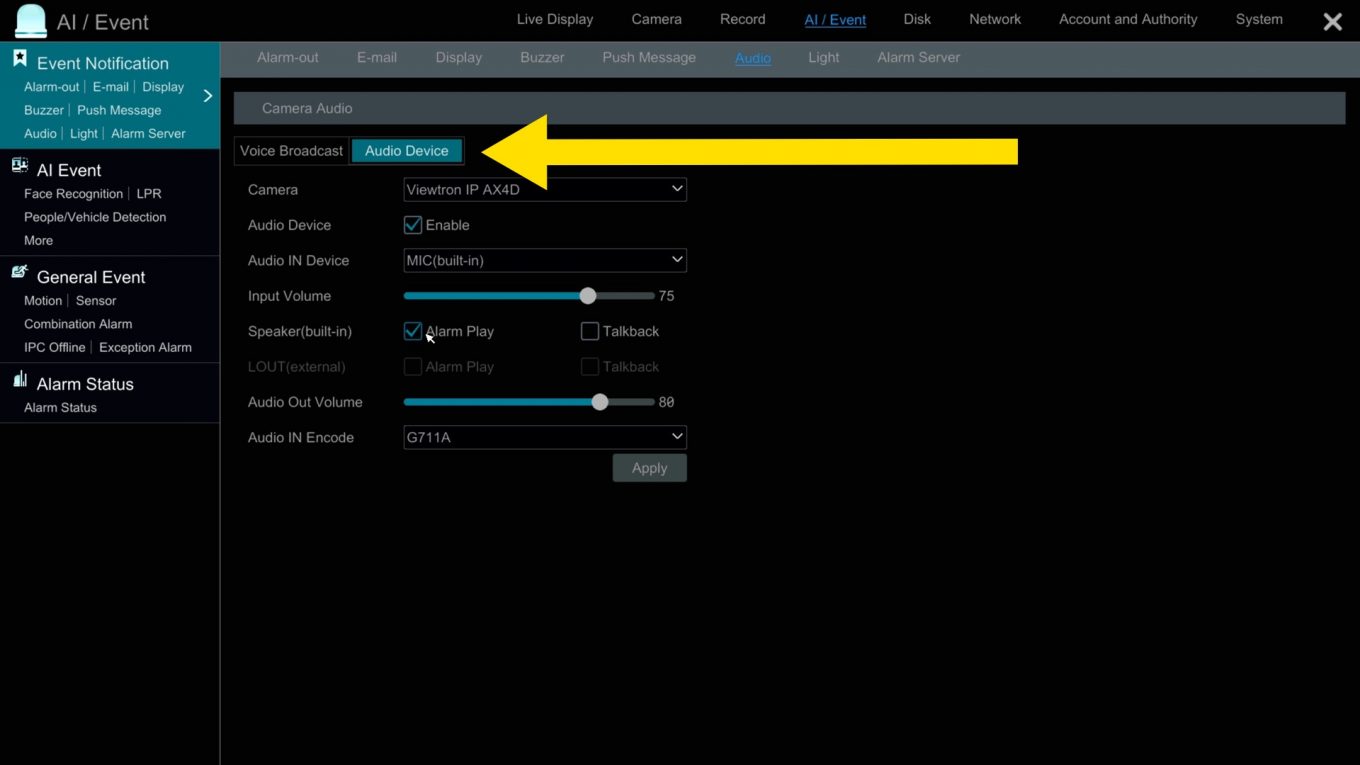The height and width of the screenshot is (765, 1360).
Task: Open the Audio IN Device dropdown
Action: (545, 260)
